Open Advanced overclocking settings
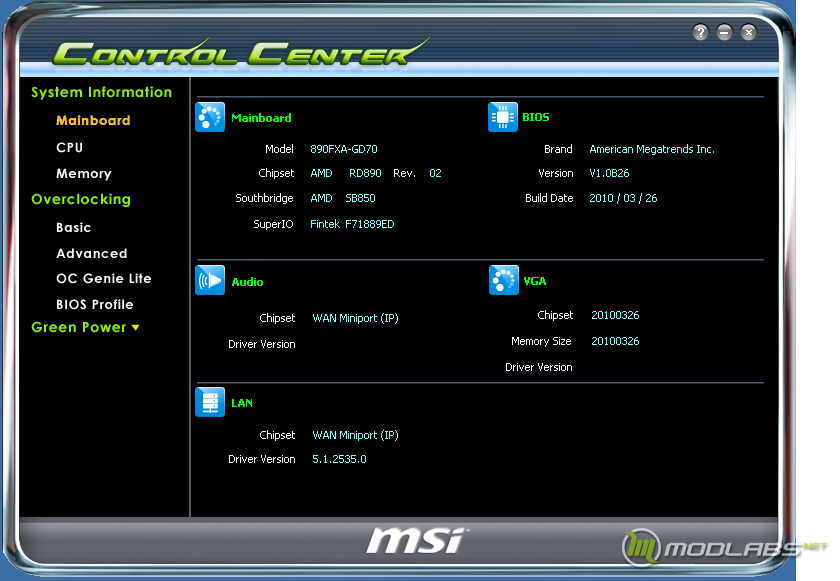 click(92, 253)
